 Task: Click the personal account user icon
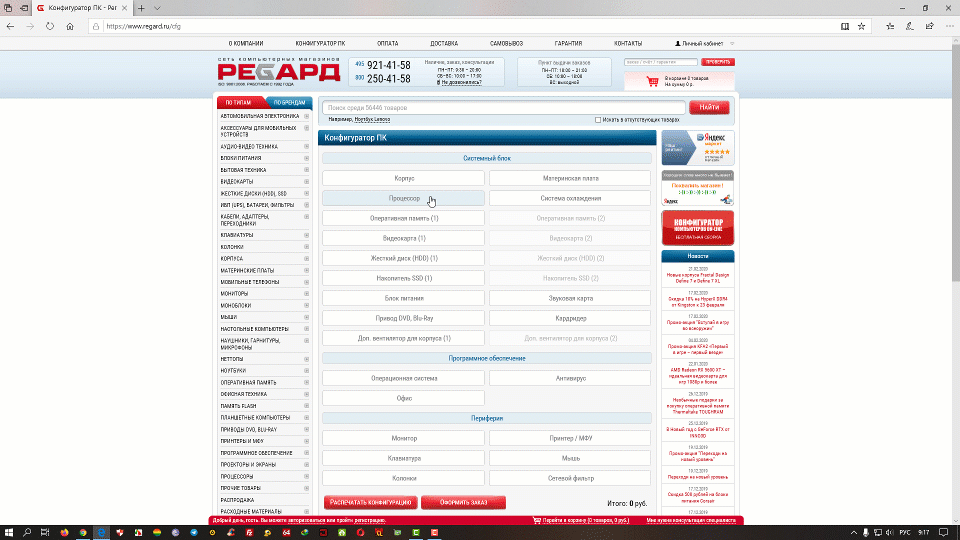click(678, 43)
